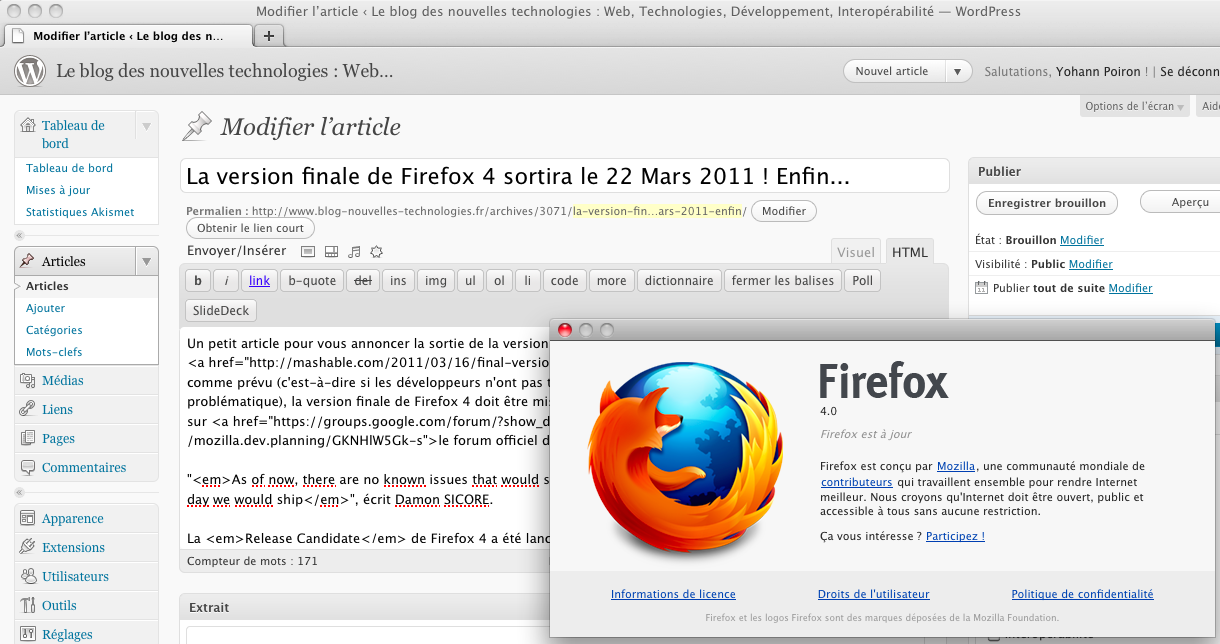Collapse the Articles menu arrow
The image size is (1220, 644).
[x=147, y=261]
